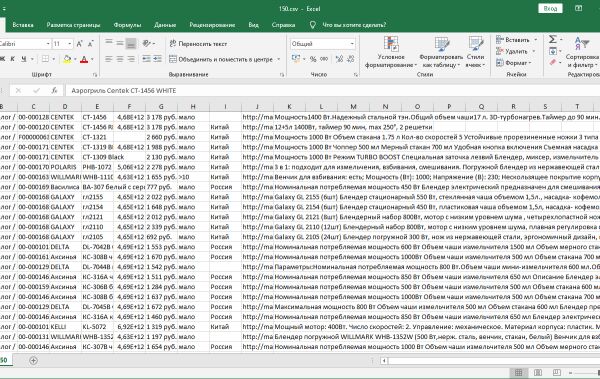Increase the cell indent
Screen dimensions: 600x379
tap(157, 59)
